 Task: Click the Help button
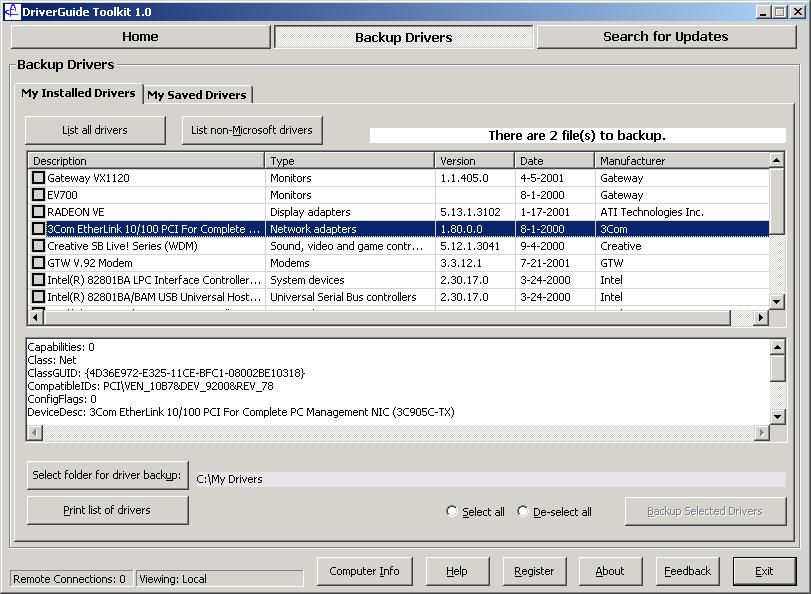tap(457, 571)
